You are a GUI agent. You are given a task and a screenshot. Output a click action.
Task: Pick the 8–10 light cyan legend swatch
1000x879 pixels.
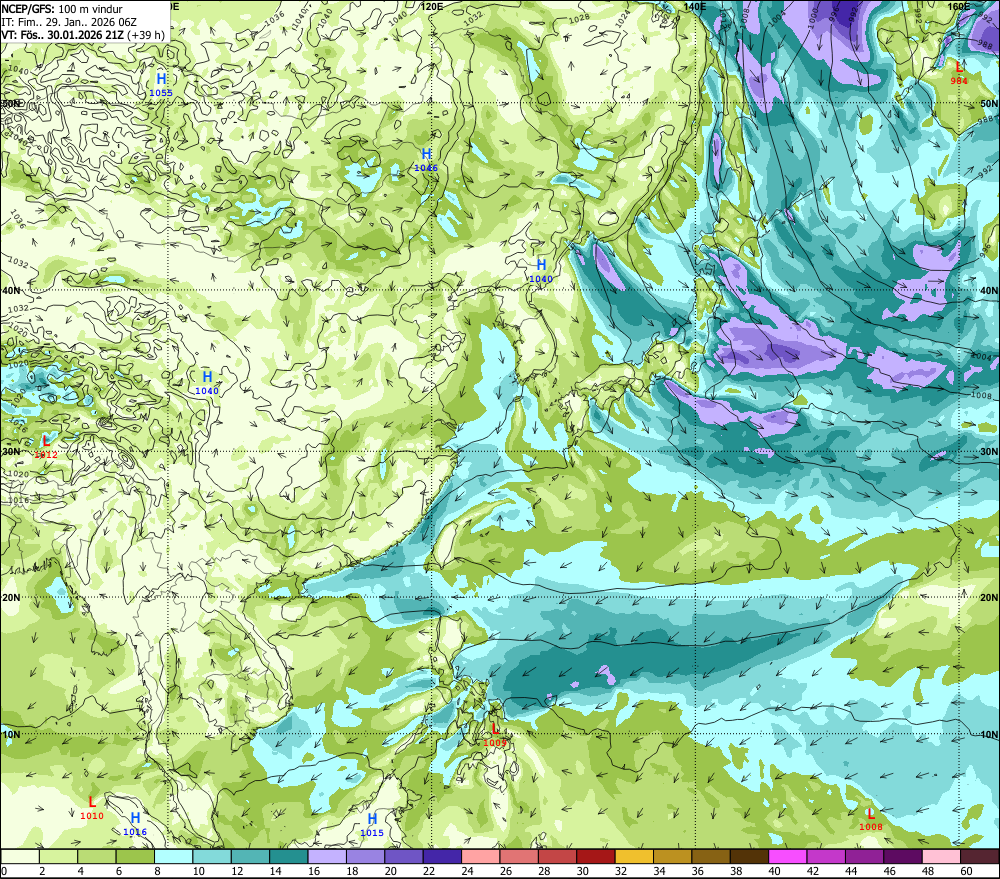pyautogui.click(x=173, y=857)
